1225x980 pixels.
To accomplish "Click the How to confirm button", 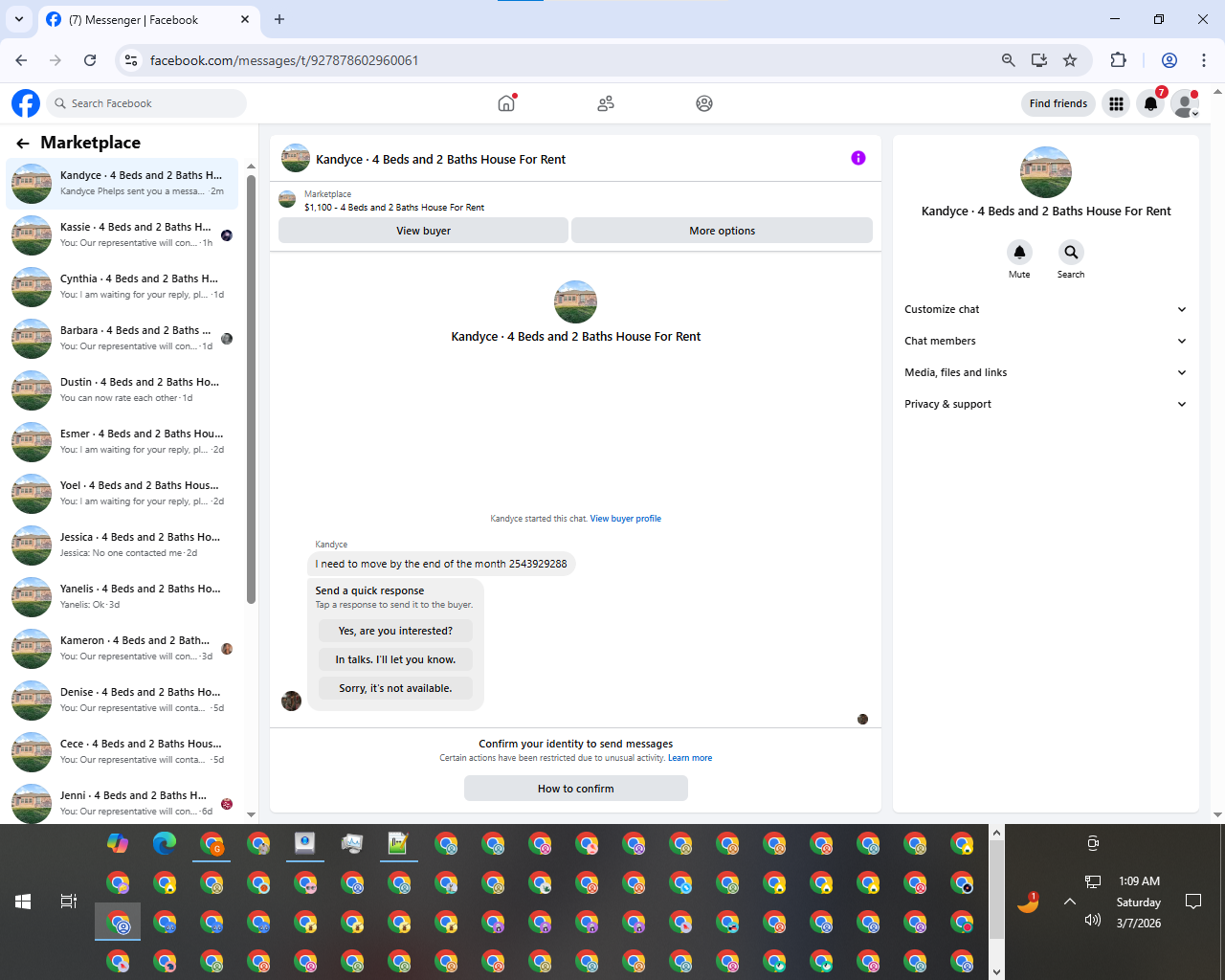I will coord(575,789).
